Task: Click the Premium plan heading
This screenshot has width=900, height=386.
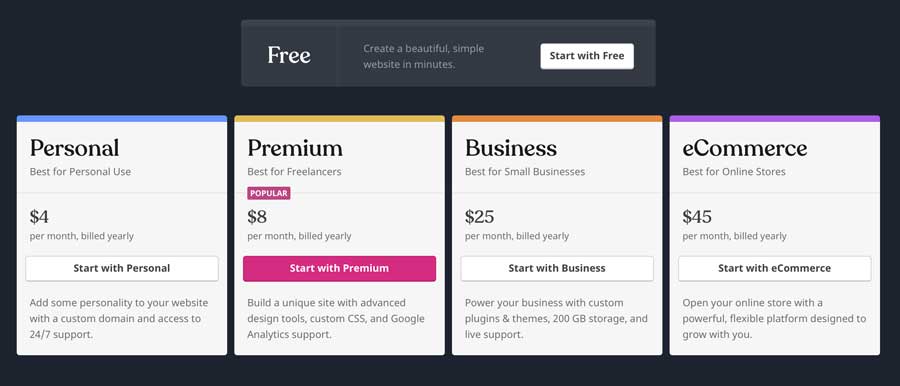Action: point(295,148)
